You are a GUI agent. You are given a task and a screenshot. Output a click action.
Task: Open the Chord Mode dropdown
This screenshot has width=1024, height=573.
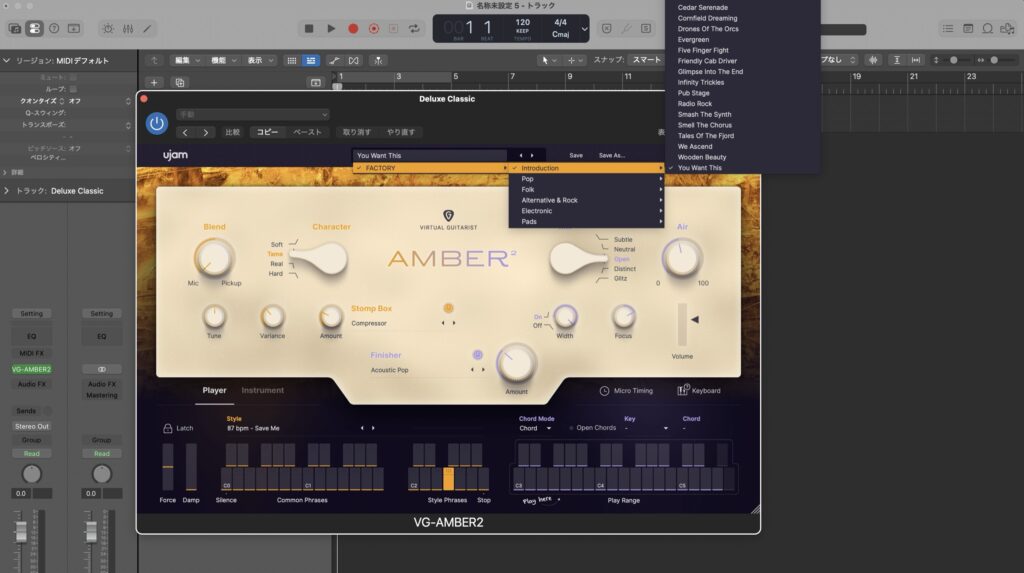pos(536,429)
